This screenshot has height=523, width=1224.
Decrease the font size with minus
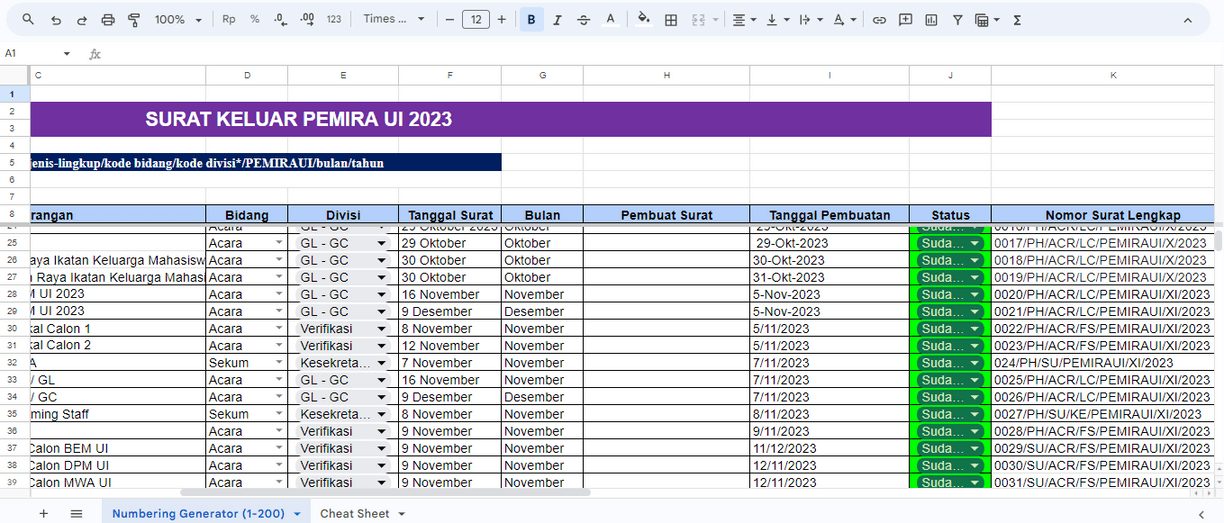point(450,20)
